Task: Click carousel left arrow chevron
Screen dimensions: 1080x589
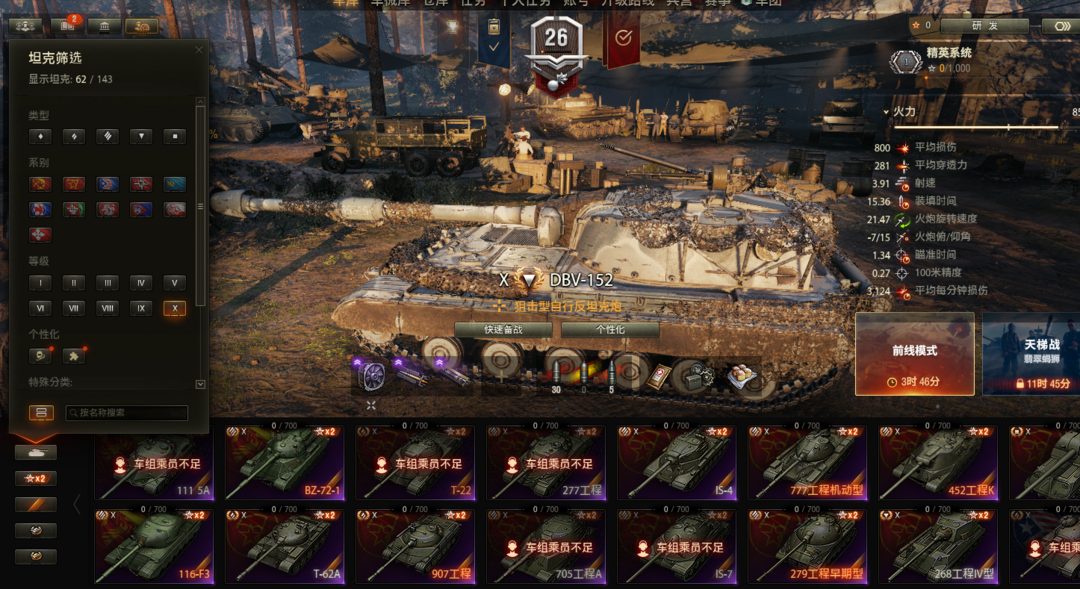Action: point(76,504)
